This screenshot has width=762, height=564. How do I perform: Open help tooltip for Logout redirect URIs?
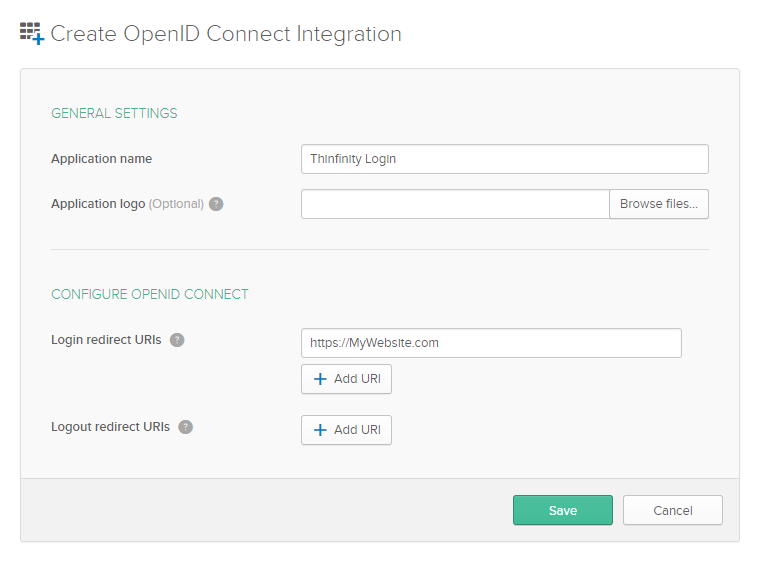pyautogui.click(x=186, y=427)
